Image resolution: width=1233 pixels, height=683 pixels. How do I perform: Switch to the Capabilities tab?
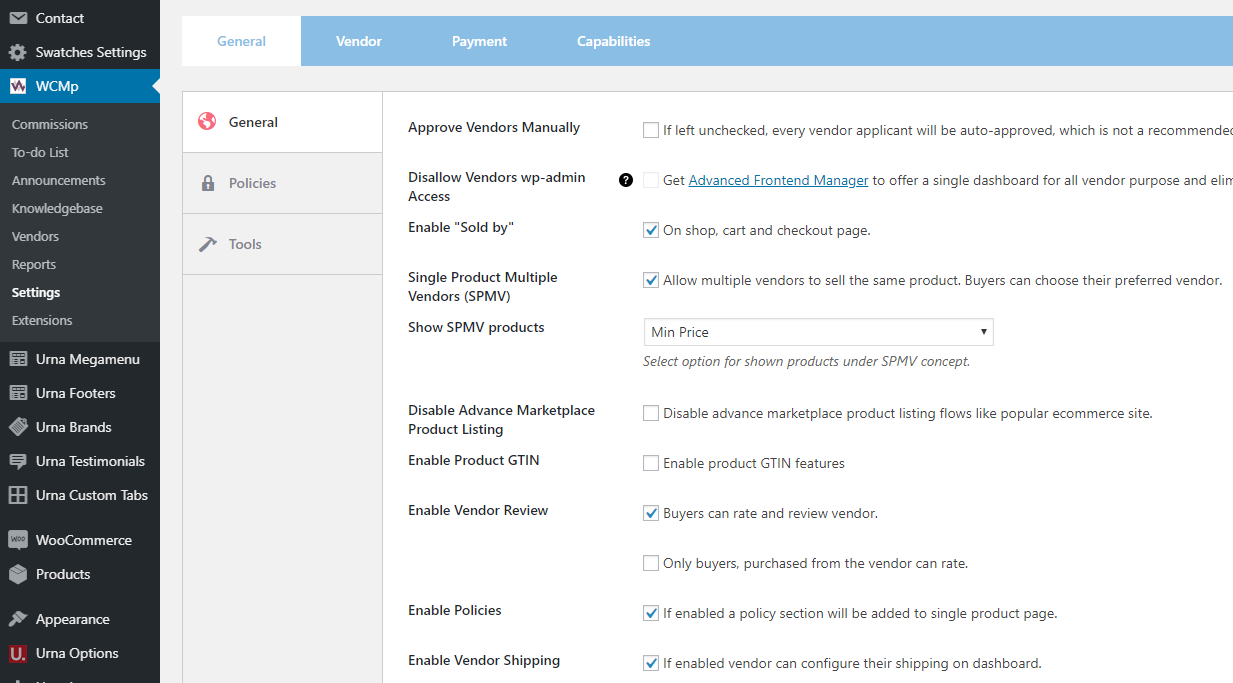tap(614, 41)
